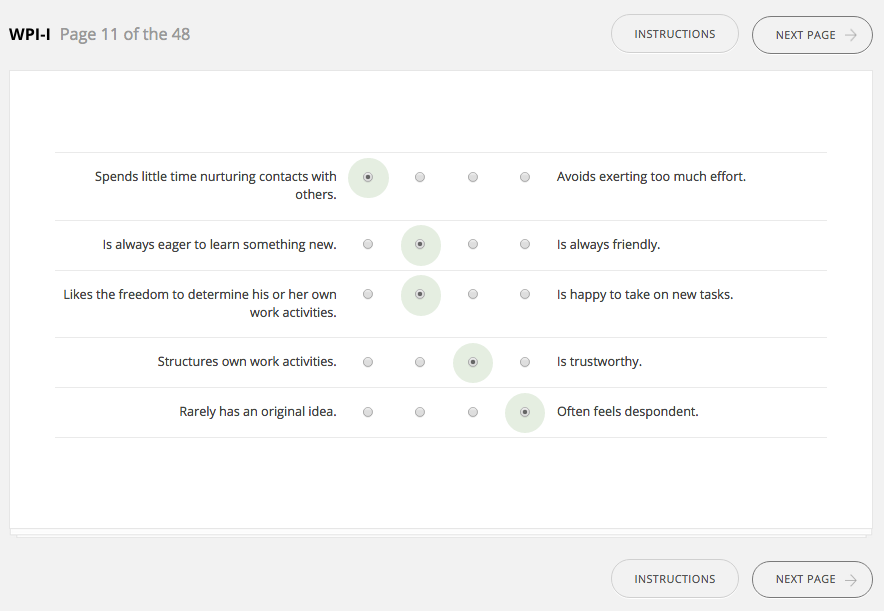Select second radio in 'Likes the freedom' row
This screenshot has height=611, width=884.
[420, 294]
